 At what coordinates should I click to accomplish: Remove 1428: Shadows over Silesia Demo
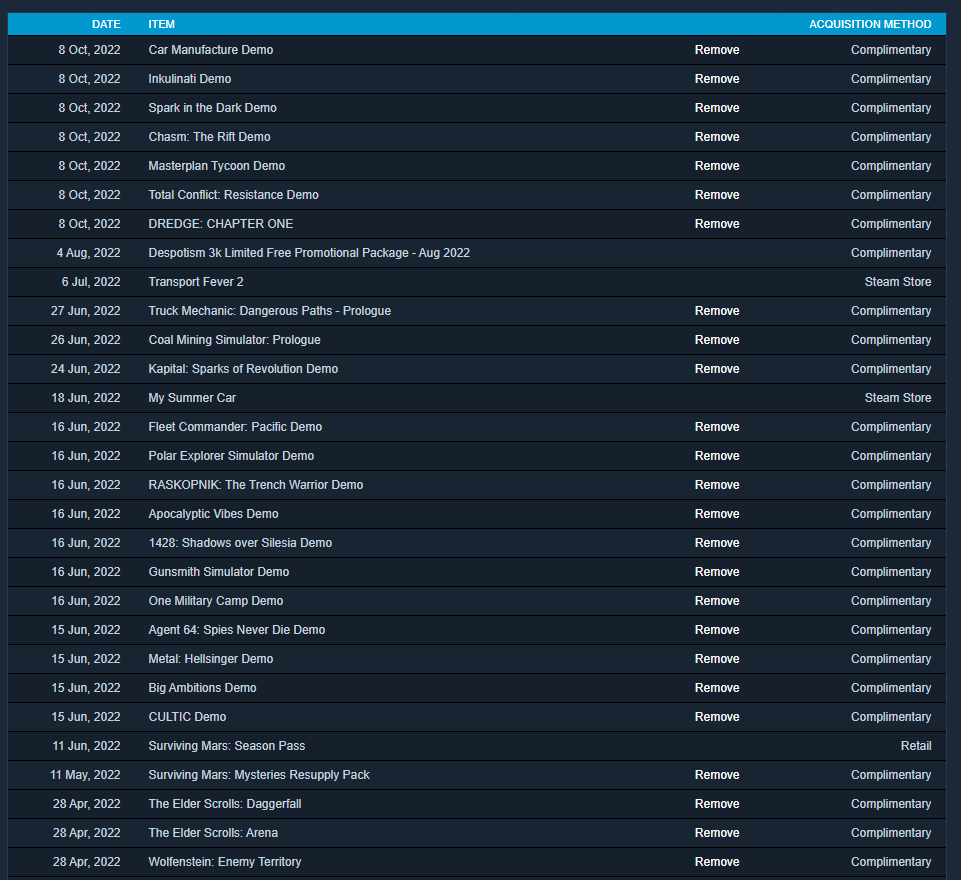(x=716, y=543)
